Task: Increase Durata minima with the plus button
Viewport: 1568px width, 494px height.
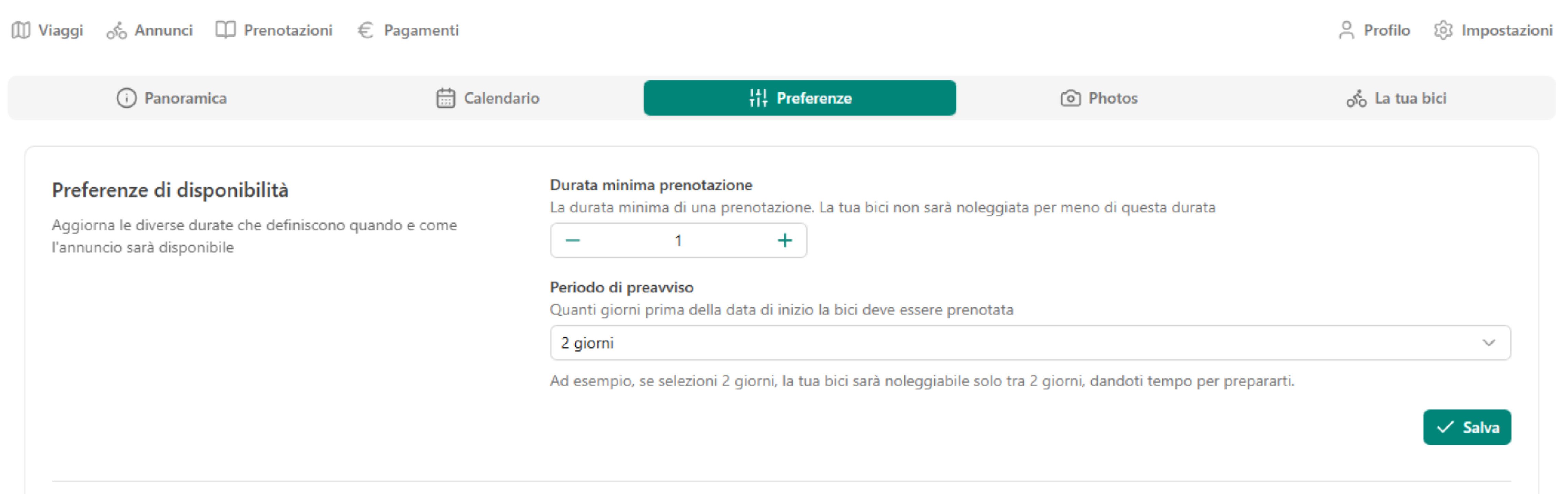Action: click(785, 240)
